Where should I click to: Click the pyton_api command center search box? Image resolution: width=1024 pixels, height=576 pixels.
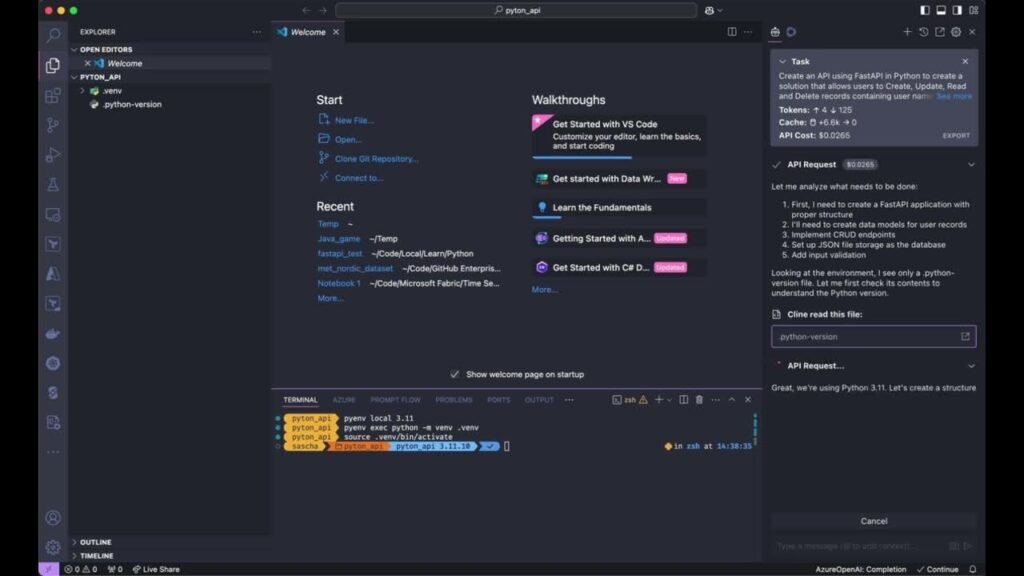(x=516, y=10)
